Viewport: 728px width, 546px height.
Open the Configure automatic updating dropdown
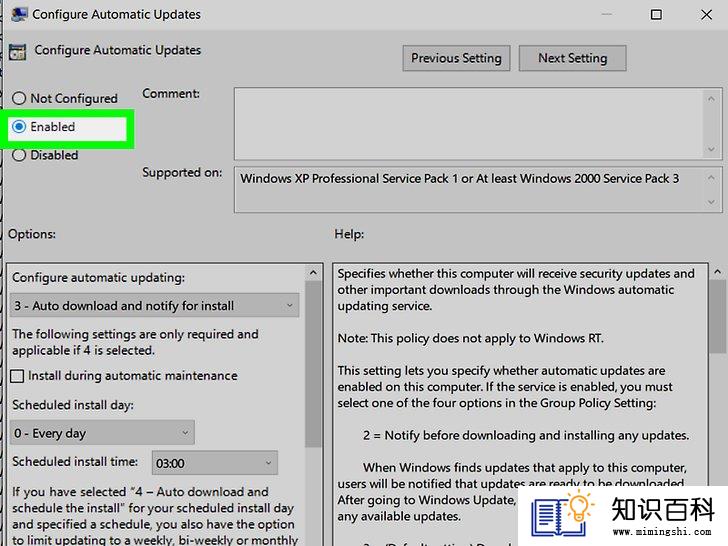pos(155,306)
